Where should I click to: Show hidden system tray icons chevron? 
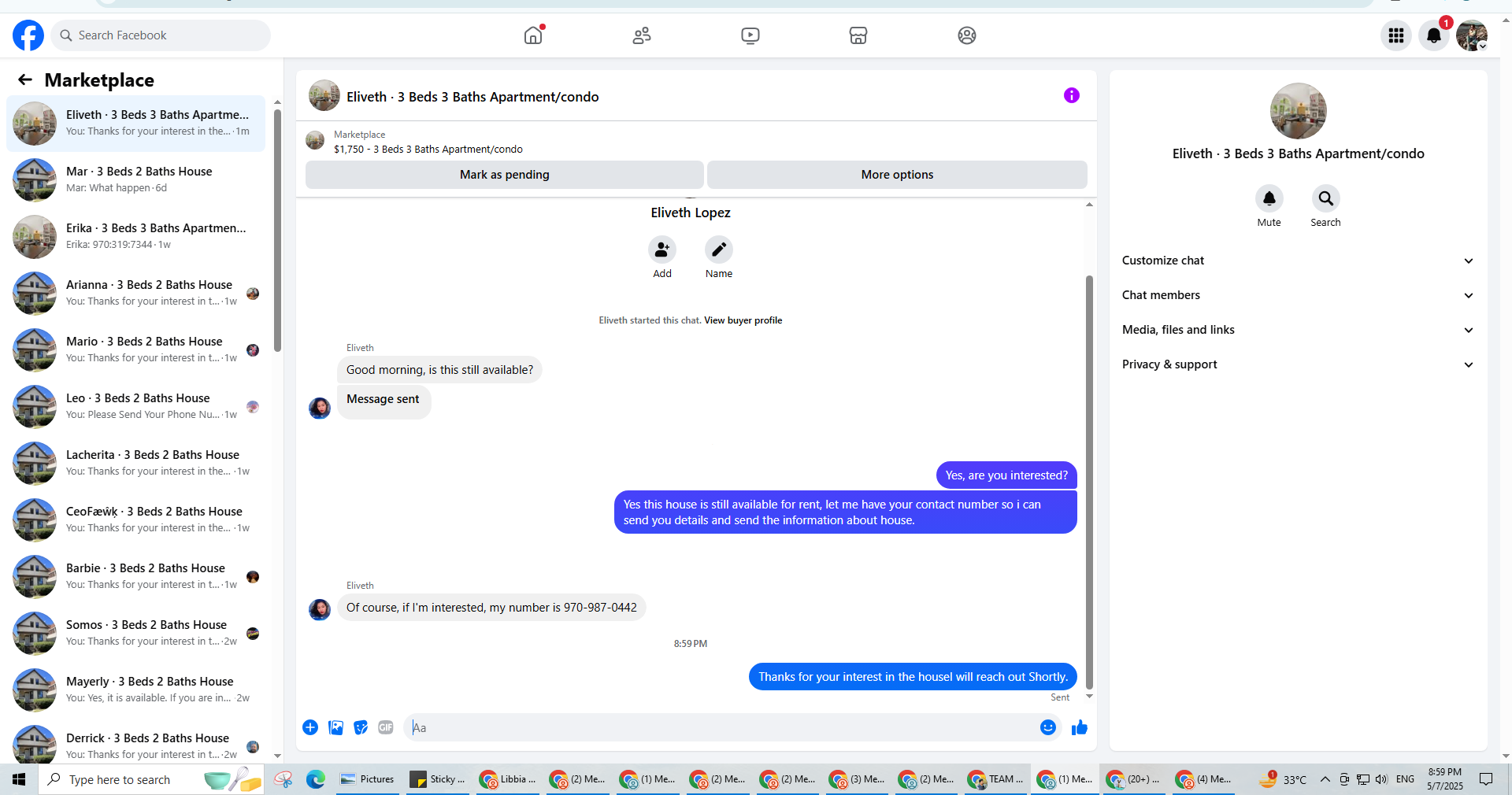click(1325, 779)
